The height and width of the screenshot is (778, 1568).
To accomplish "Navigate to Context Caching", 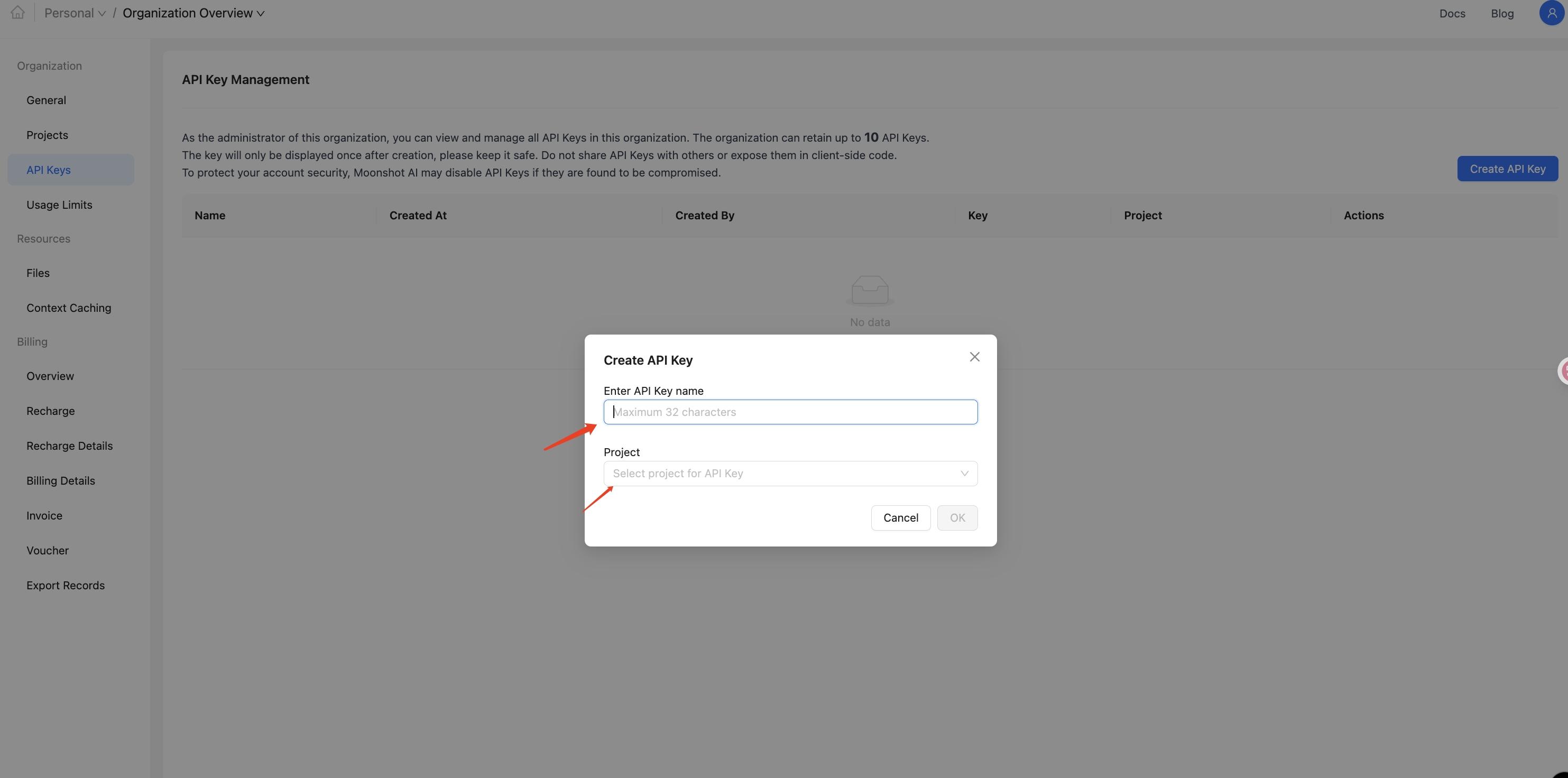I will click(x=69, y=308).
